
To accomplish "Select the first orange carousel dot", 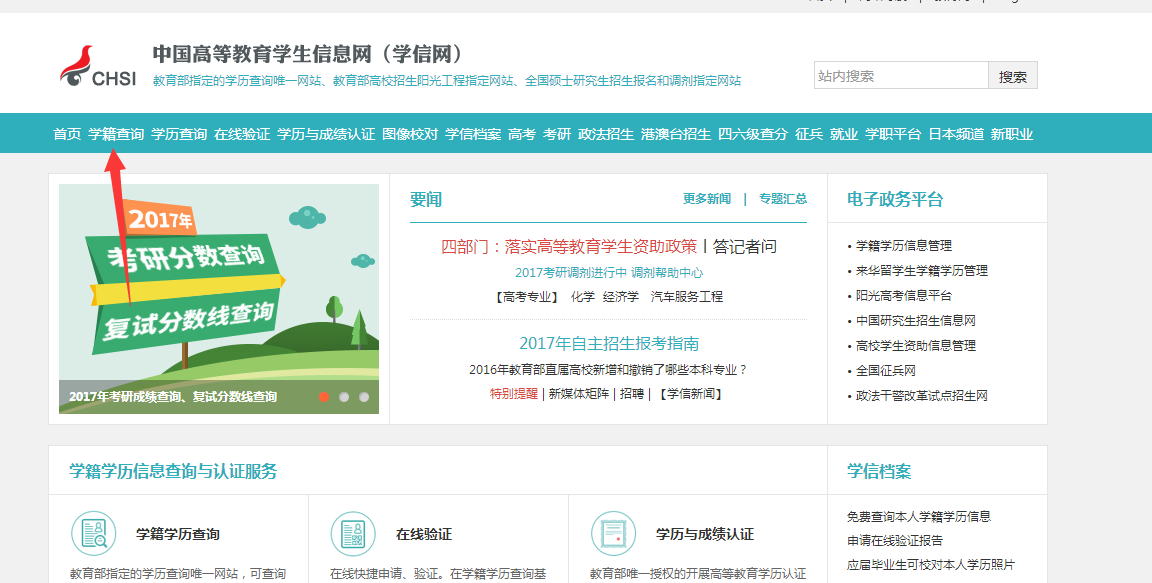I will 324,397.
